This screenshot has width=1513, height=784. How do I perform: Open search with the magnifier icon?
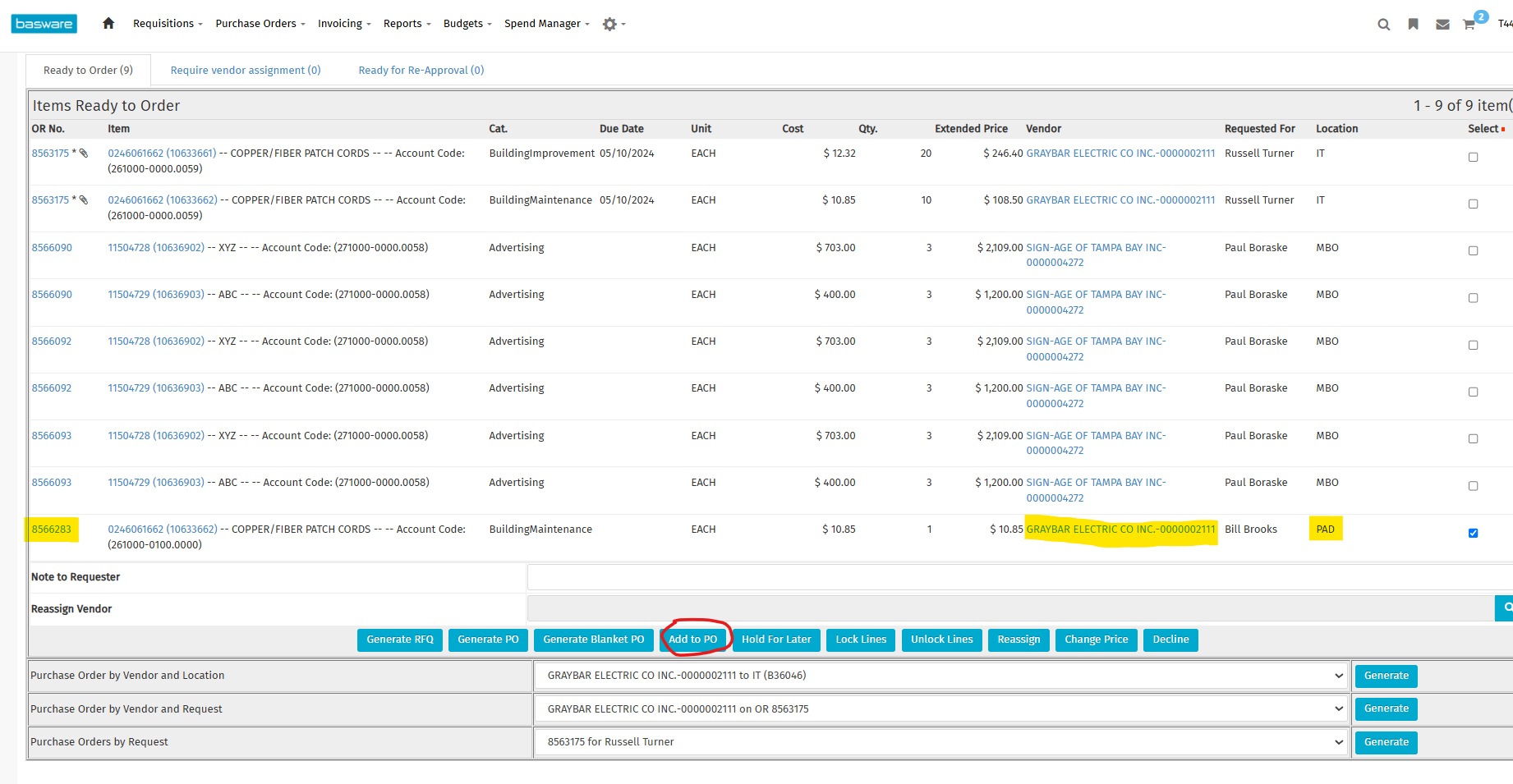[1384, 25]
